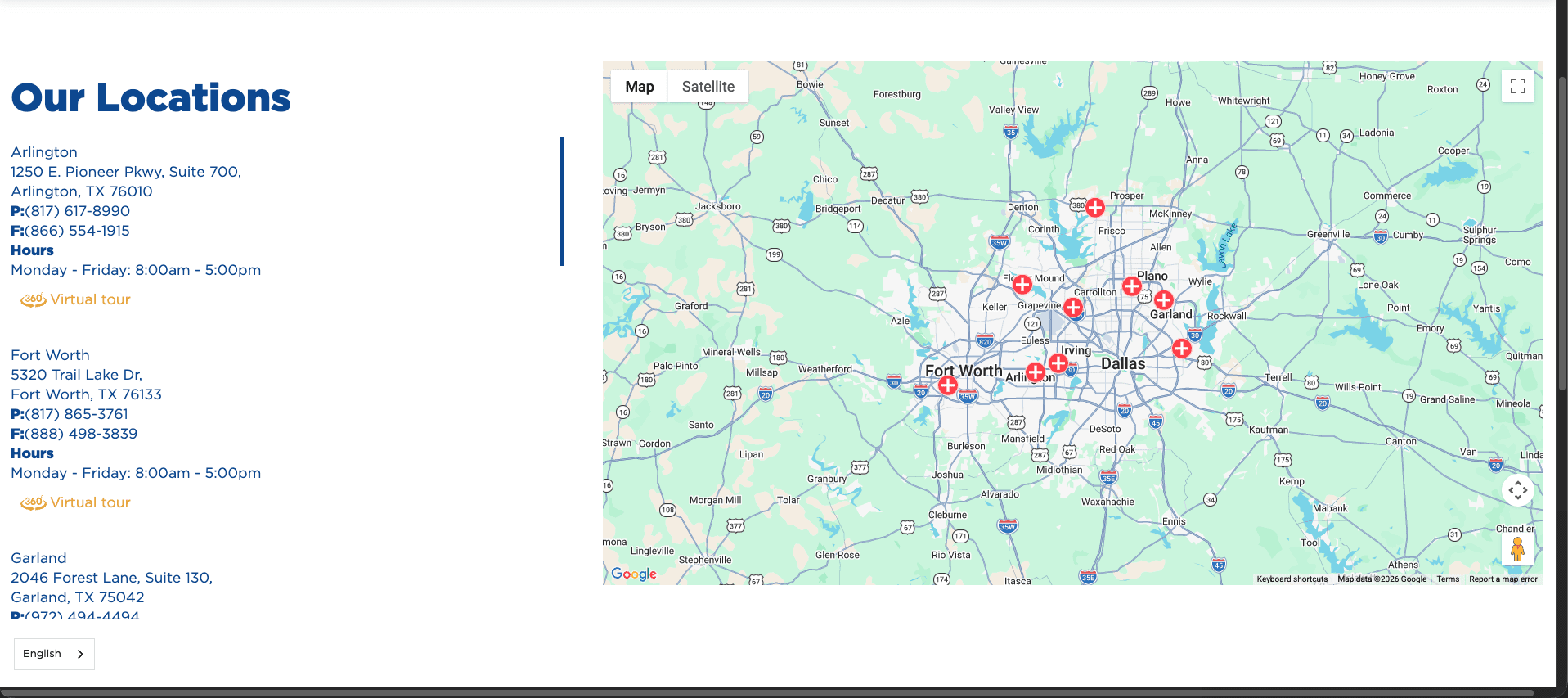1568x698 pixels.
Task: Click the Fort Worth location name in the list
Action: point(50,355)
